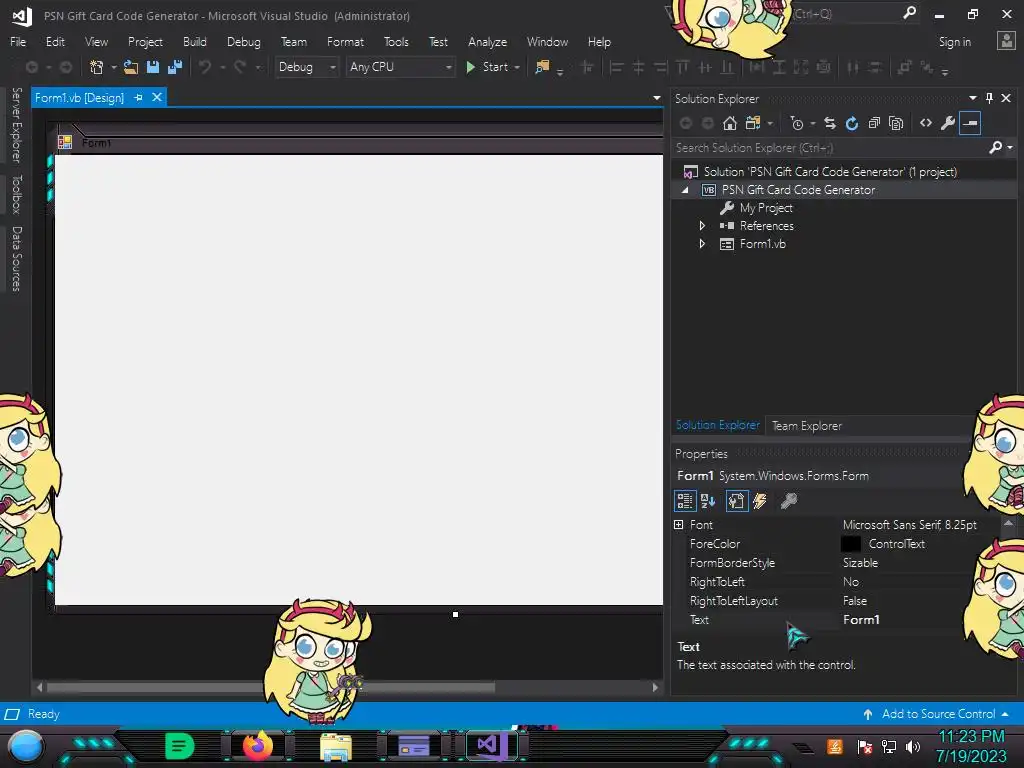The width and height of the screenshot is (1024, 768).
Task: Click the Start debugging button
Action: pos(487,67)
